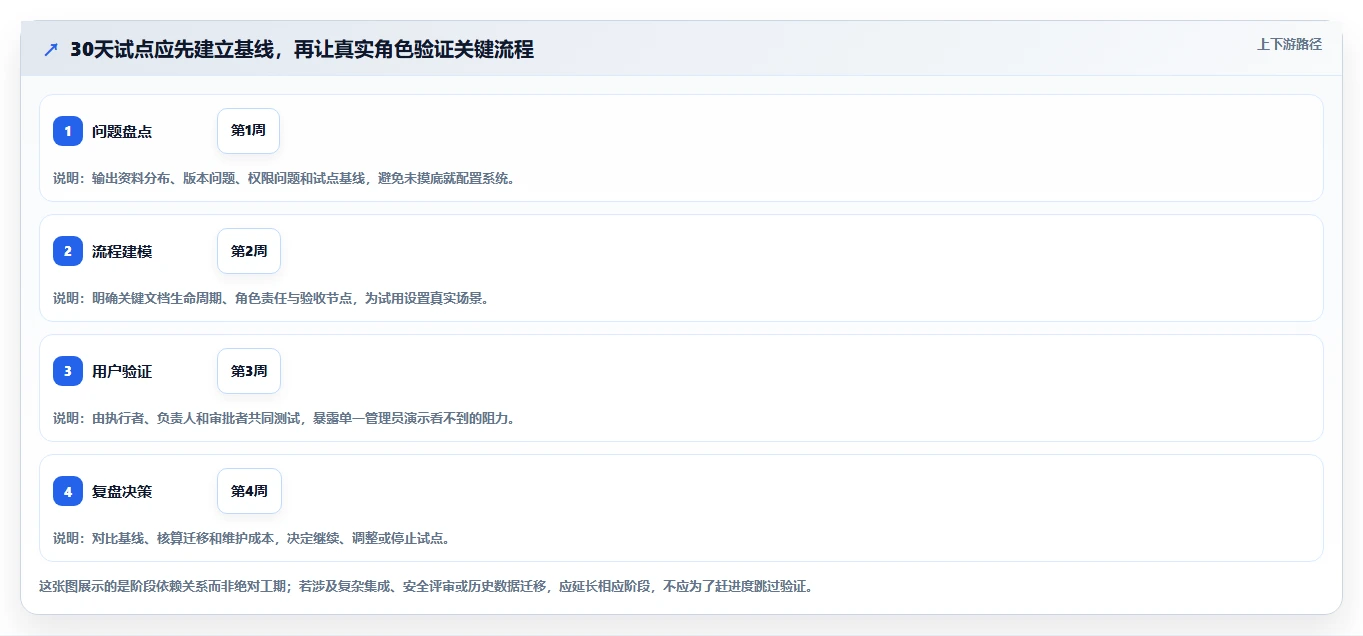Click the arrow icon beside the 30天试点 title
Viewport: 1363px width, 636px height.
(x=51, y=49)
